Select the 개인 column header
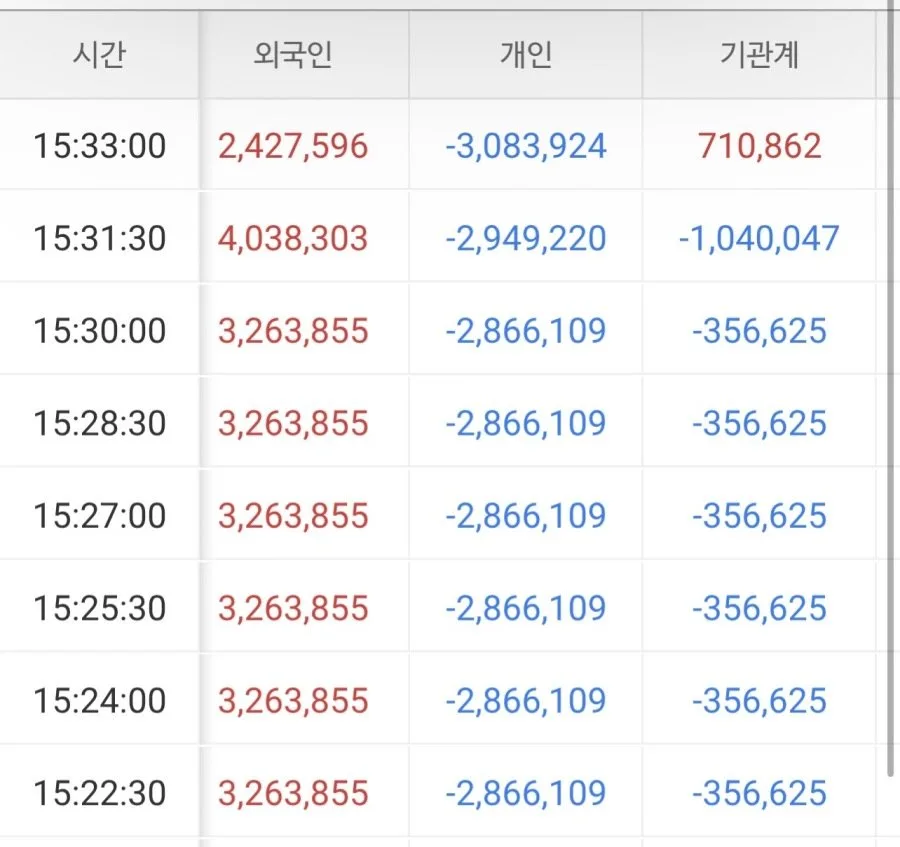 click(526, 55)
